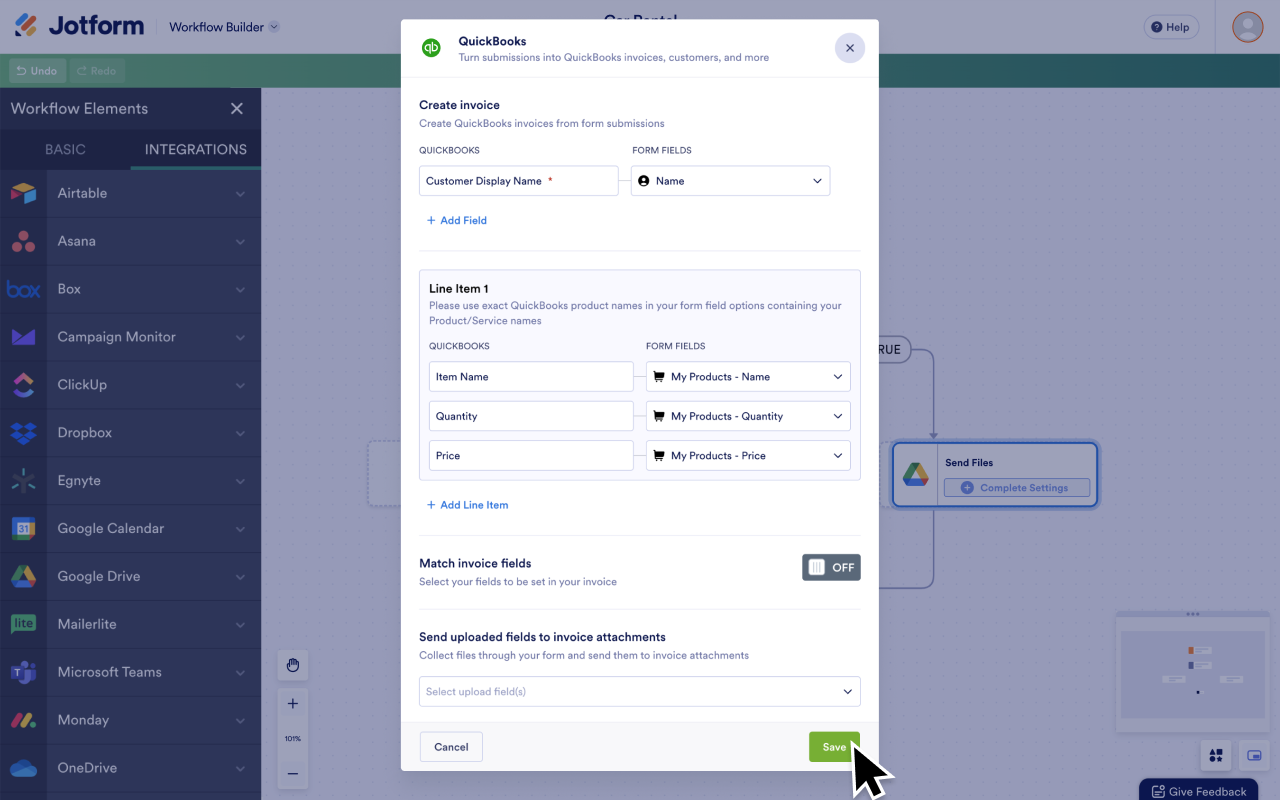Expand the Dropbox integration row
Image resolution: width=1280 pixels, height=800 pixels.
click(240, 433)
